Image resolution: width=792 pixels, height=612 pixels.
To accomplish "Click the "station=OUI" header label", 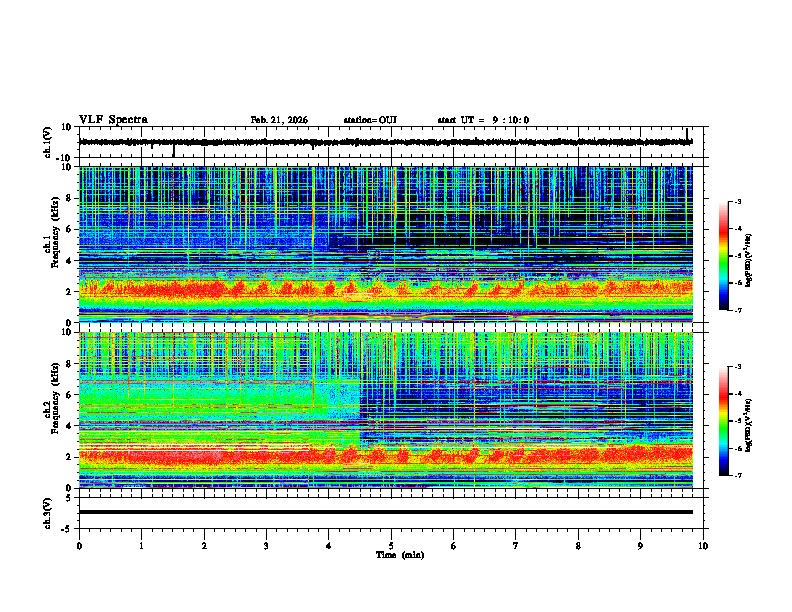I will 370,120.
